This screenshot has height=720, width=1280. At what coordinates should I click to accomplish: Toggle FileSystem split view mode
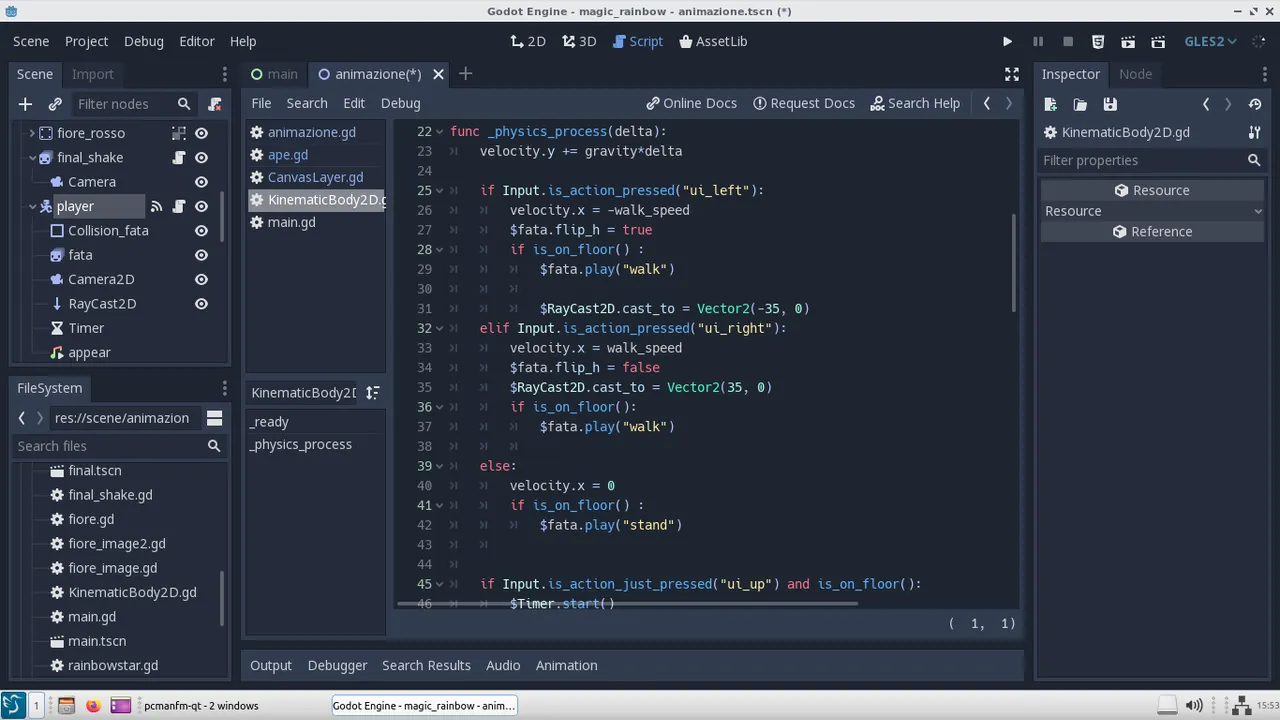coord(214,418)
